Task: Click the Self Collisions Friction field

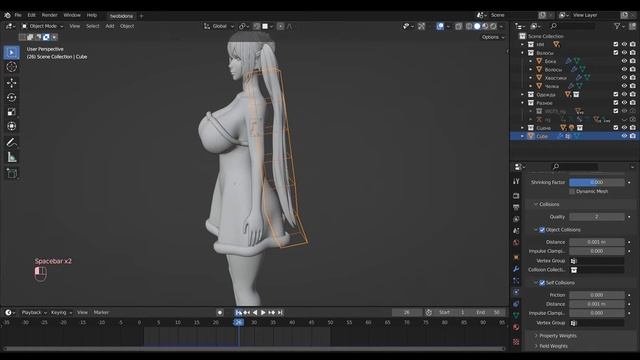Action: 596,295
